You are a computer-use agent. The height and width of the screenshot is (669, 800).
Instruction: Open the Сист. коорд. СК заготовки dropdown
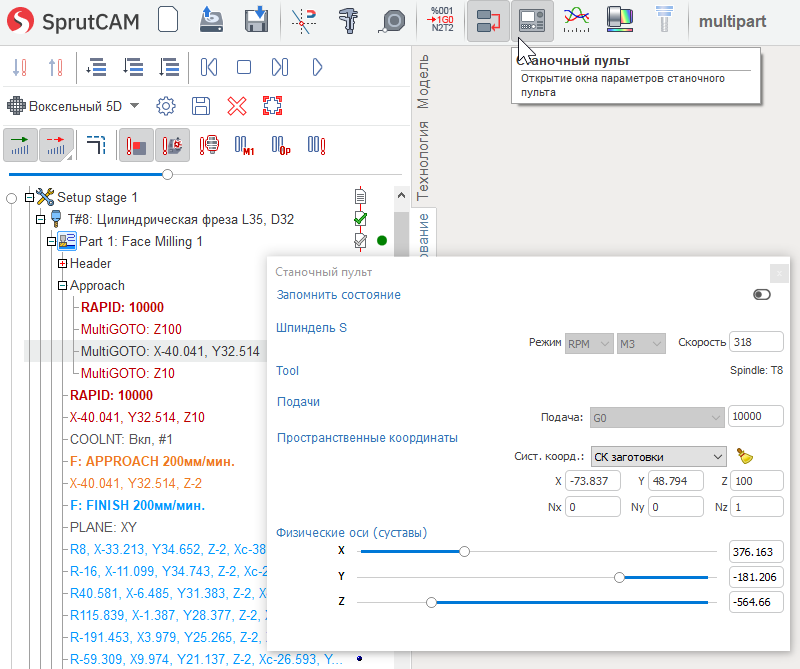pos(658,456)
